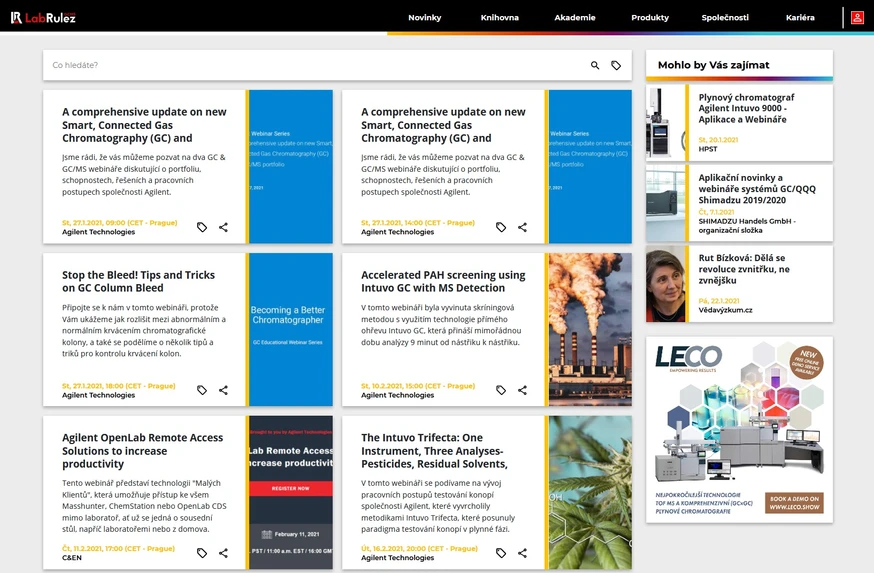Screen dimensions: 874x573
Task: Share the Intuvo Trifecta webinar
Action: click(522, 553)
